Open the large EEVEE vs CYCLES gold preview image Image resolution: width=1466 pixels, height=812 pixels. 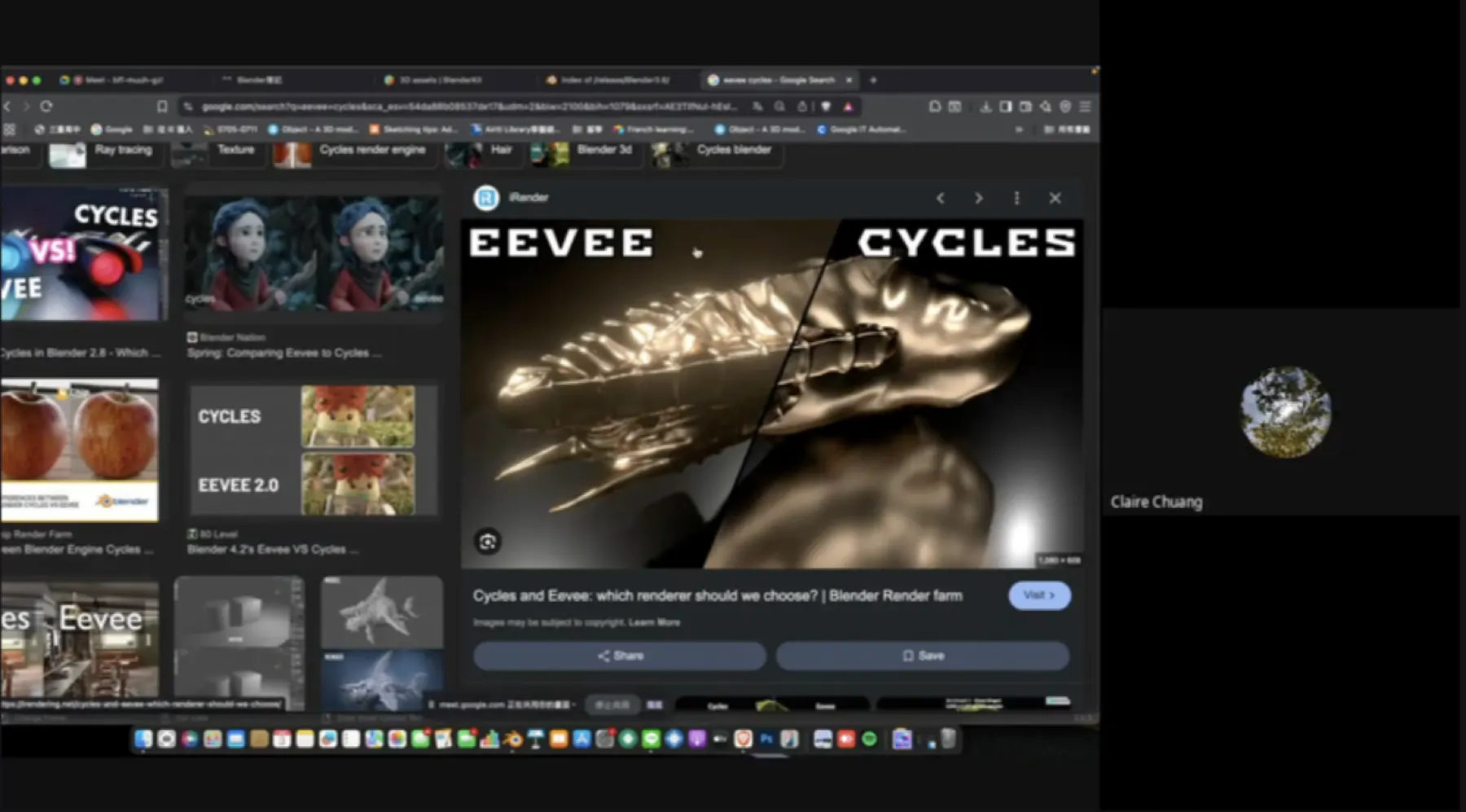click(x=772, y=393)
